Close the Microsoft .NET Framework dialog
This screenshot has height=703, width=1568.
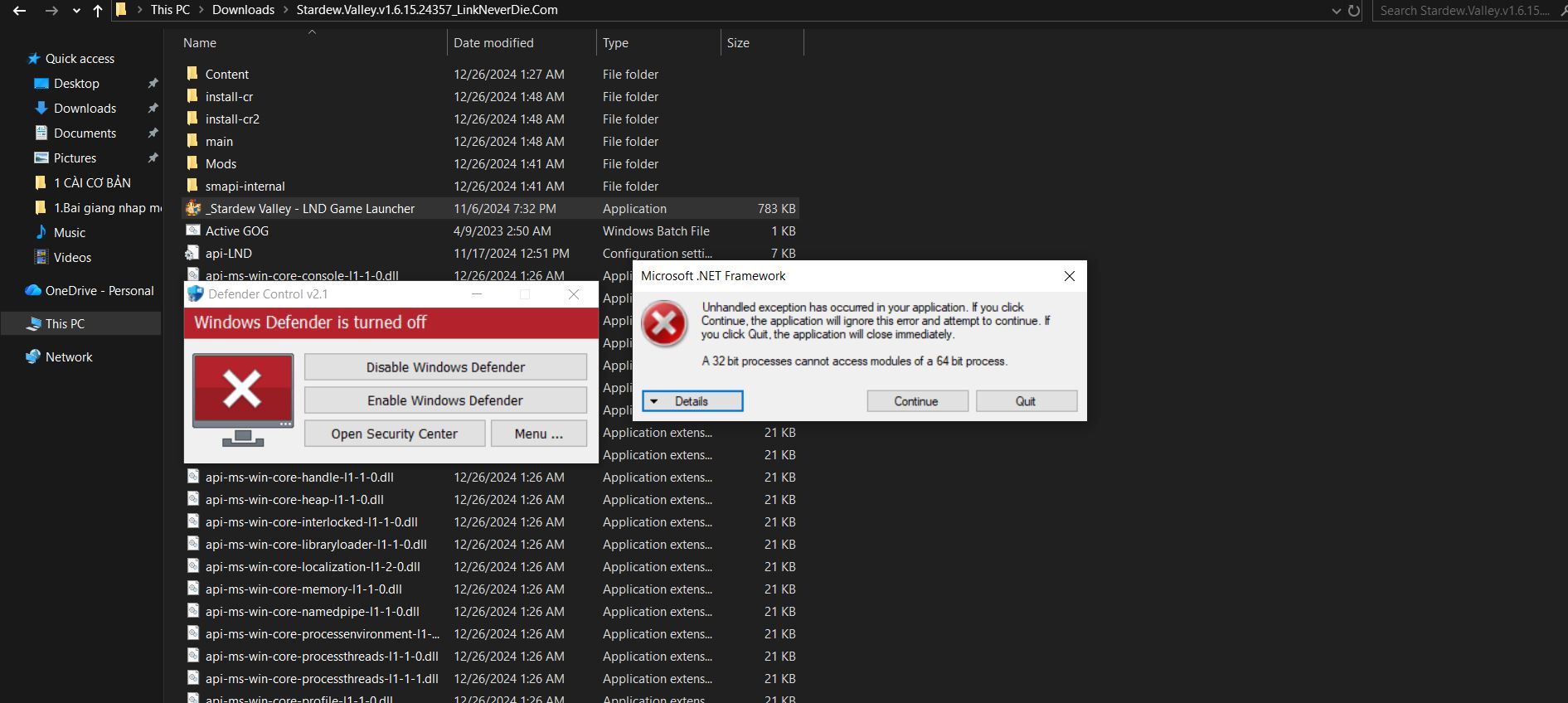click(x=1070, y=276)
